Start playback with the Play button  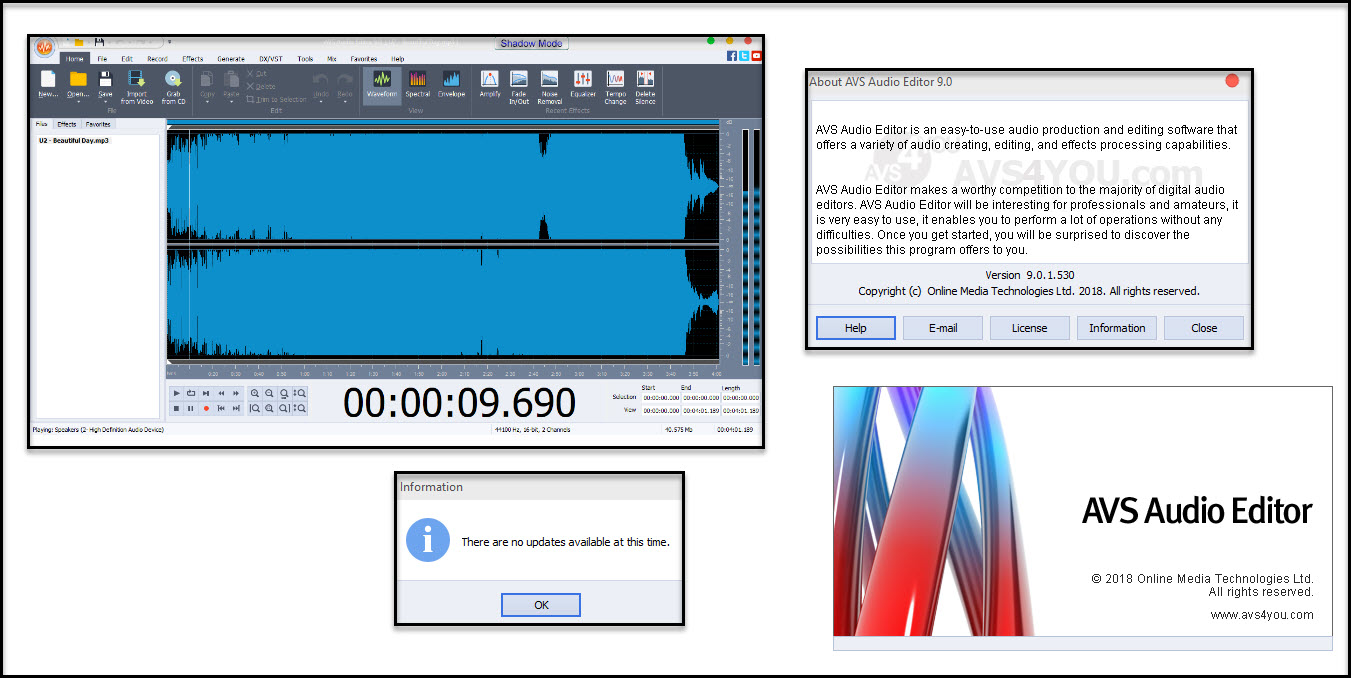pos(177,393)
